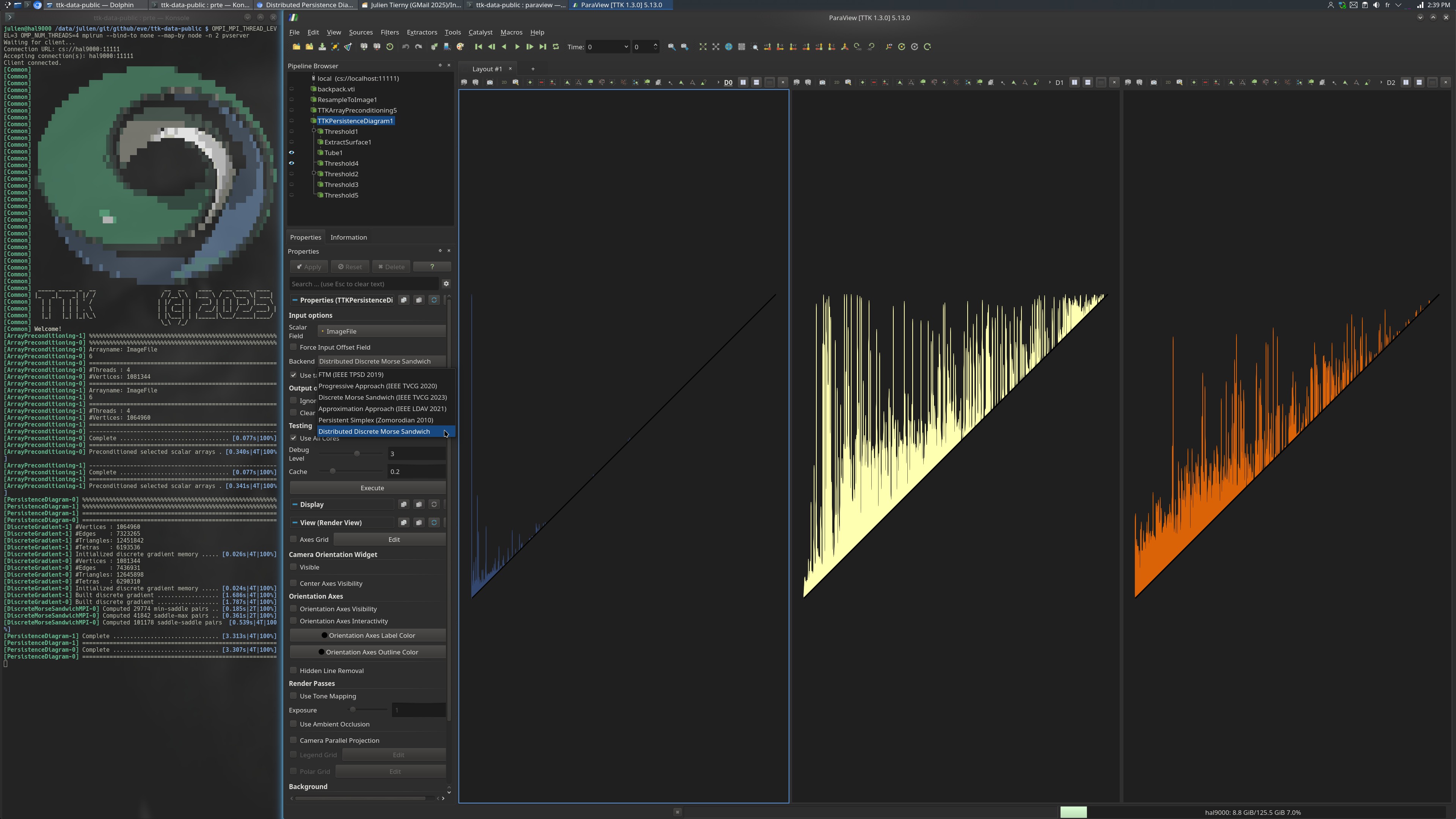Split D0 view vertically

[756, 83]
